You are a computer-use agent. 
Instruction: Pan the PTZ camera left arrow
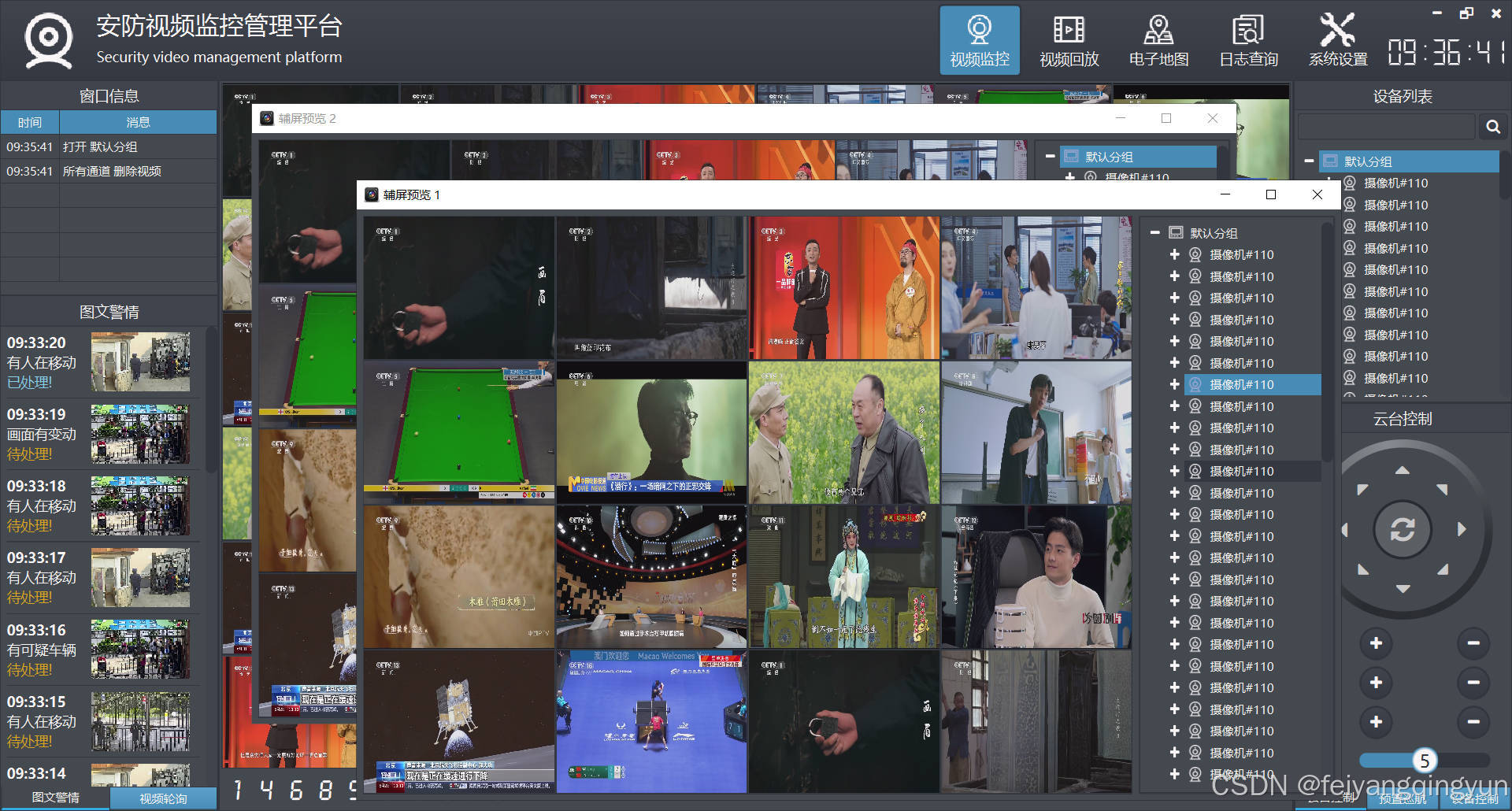point(1345,529)
